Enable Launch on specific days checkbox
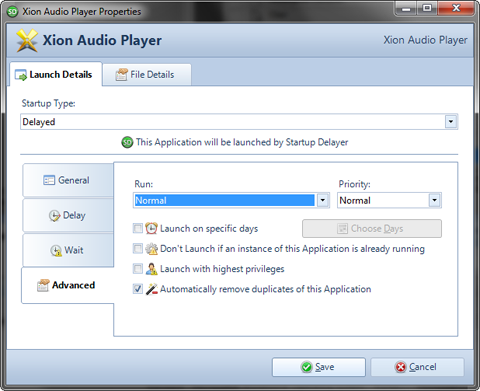Viewport: 480px width, 391px height. [138, 229]
